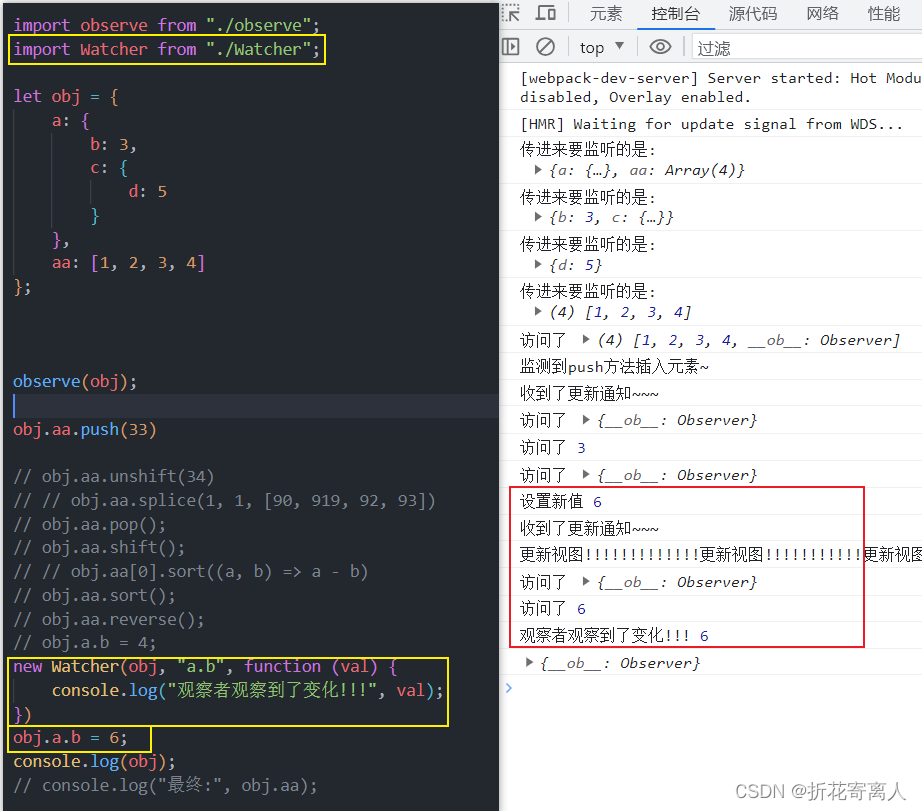Show the console sidebar panel icon
The width and height of the screenshot is (922, 811).
point(511,46)
